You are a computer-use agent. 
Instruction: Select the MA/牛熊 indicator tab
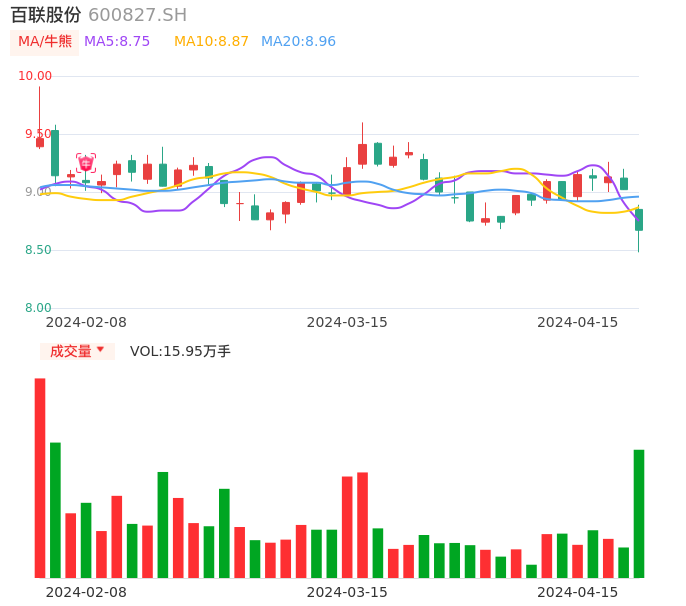[x=44, y=42]
